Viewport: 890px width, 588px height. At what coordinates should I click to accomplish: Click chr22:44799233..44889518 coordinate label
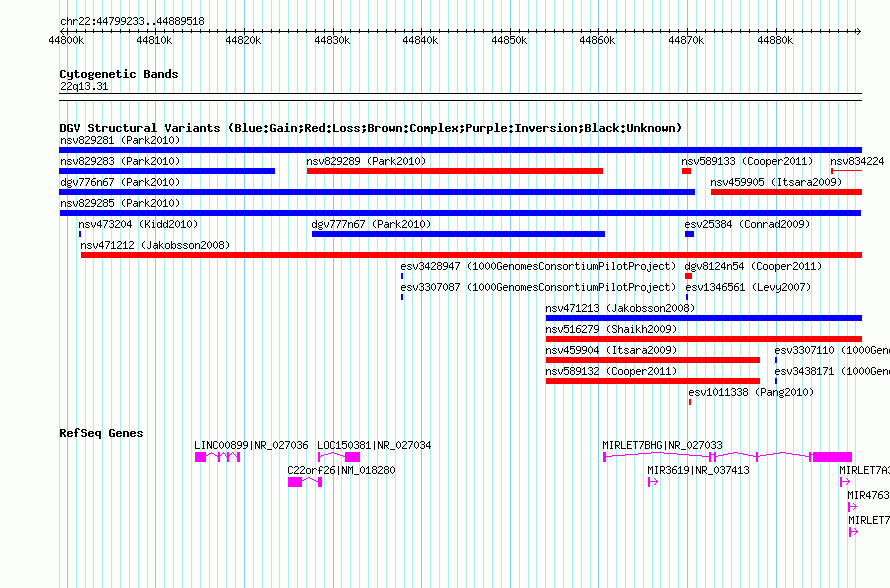click(x=132, y=22)
